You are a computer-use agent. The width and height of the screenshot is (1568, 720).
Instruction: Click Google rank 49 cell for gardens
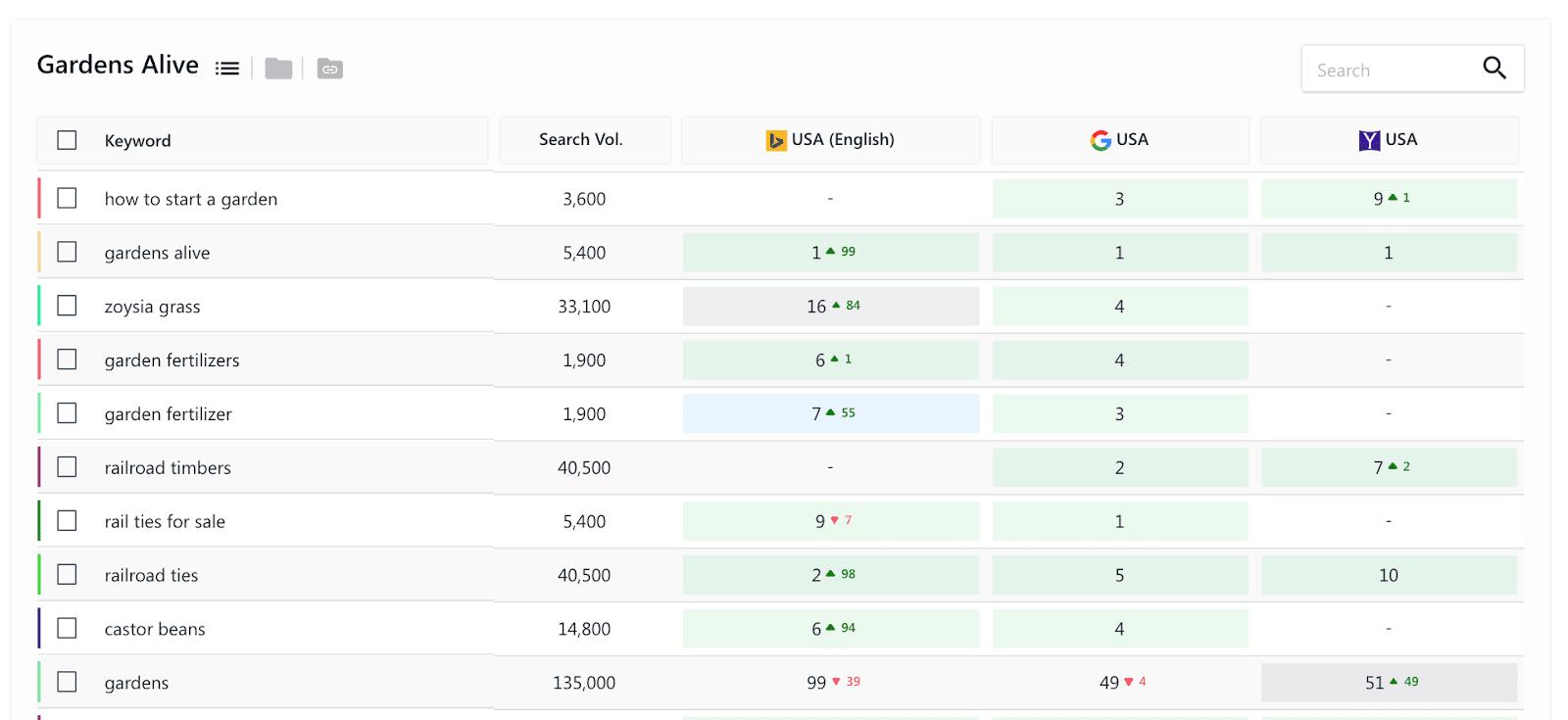pos(1120,683)
